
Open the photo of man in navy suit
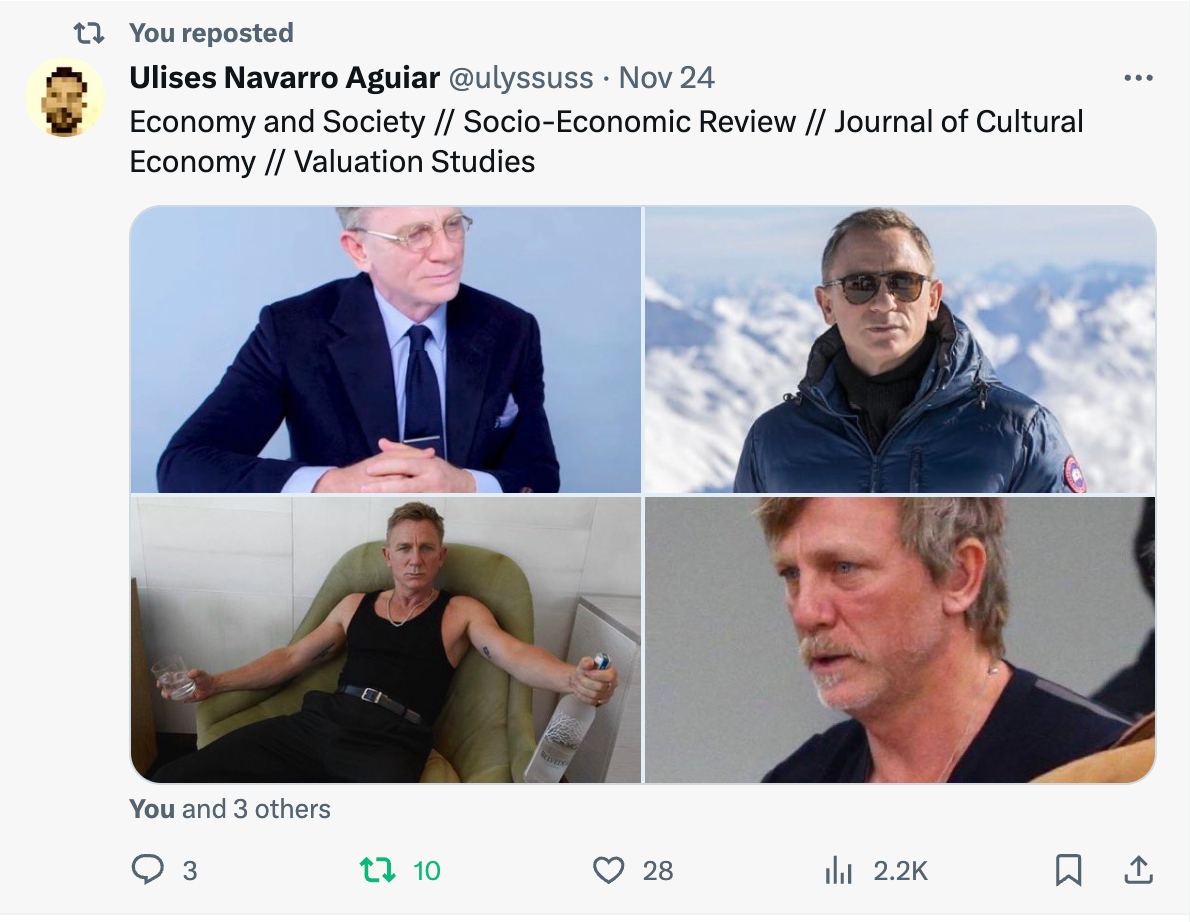pyautogui.click(x=386, y=350)
